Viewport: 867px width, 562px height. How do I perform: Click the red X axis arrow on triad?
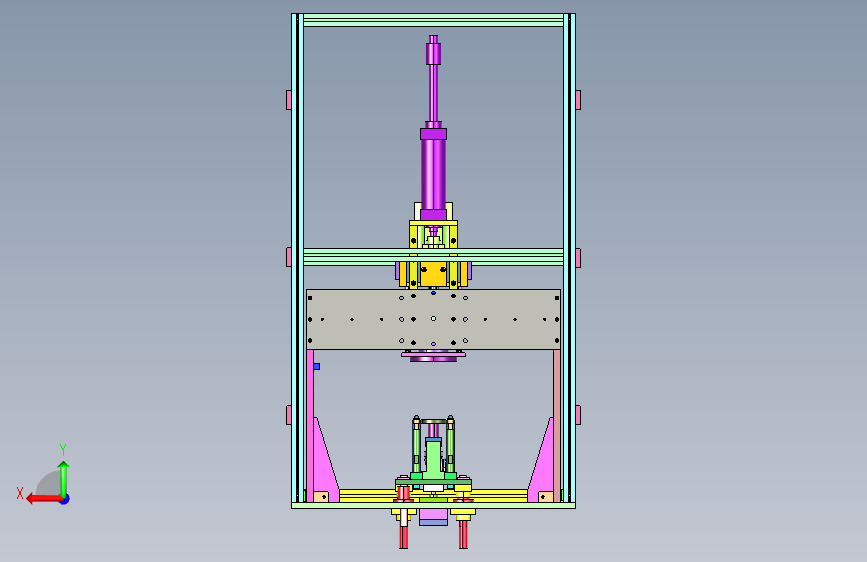coord(43,499)
